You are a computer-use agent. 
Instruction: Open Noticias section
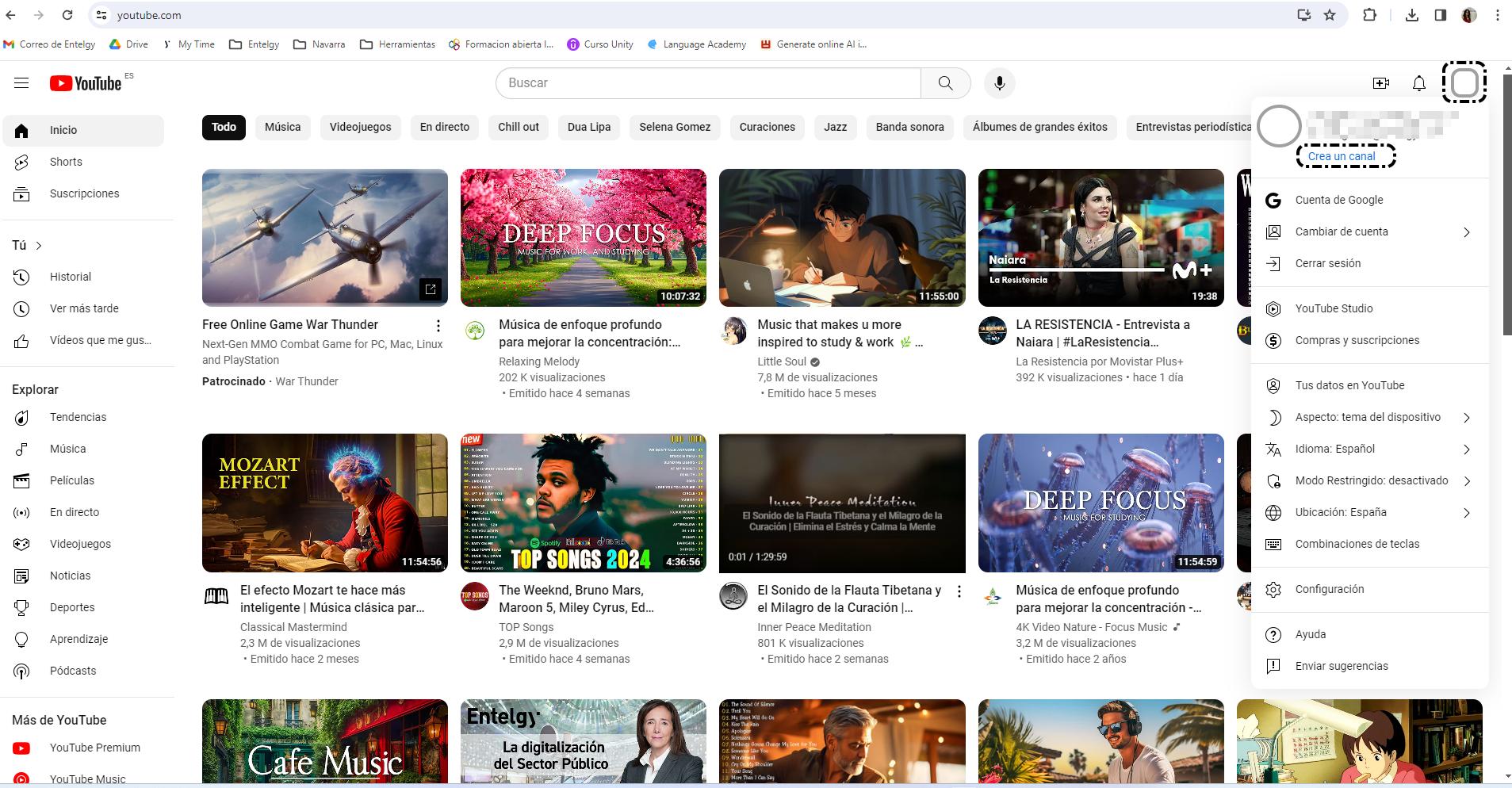click(83, 576)
